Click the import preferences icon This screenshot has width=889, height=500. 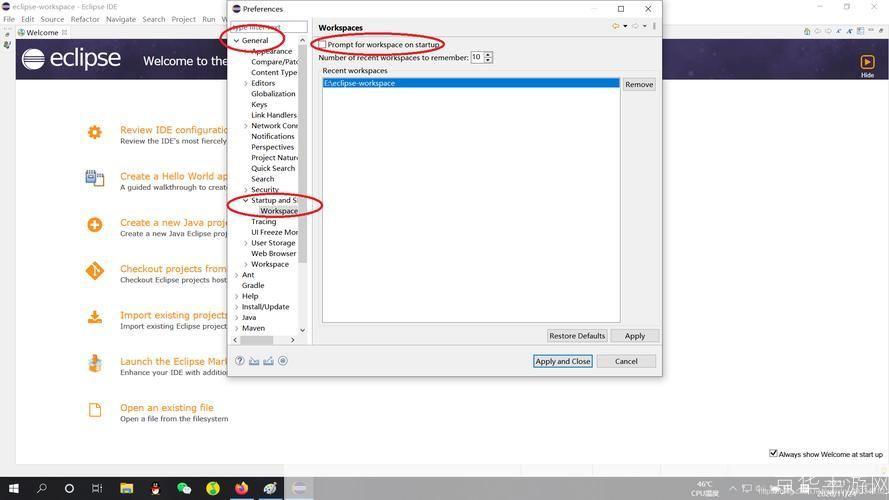coord(254,361)
